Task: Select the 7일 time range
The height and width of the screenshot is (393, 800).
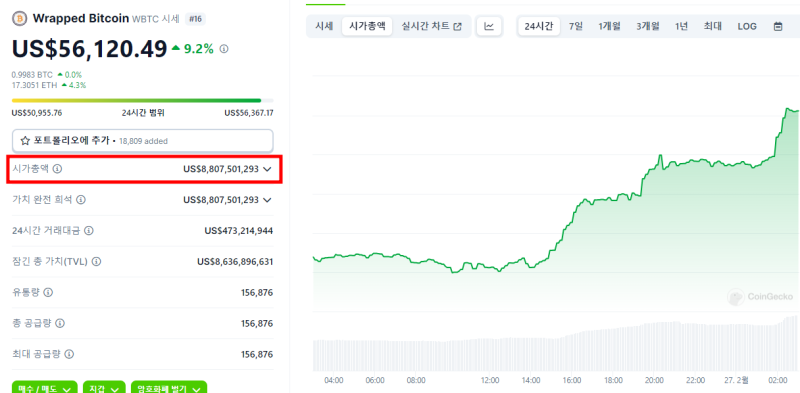Action: [x=576, y=27]
